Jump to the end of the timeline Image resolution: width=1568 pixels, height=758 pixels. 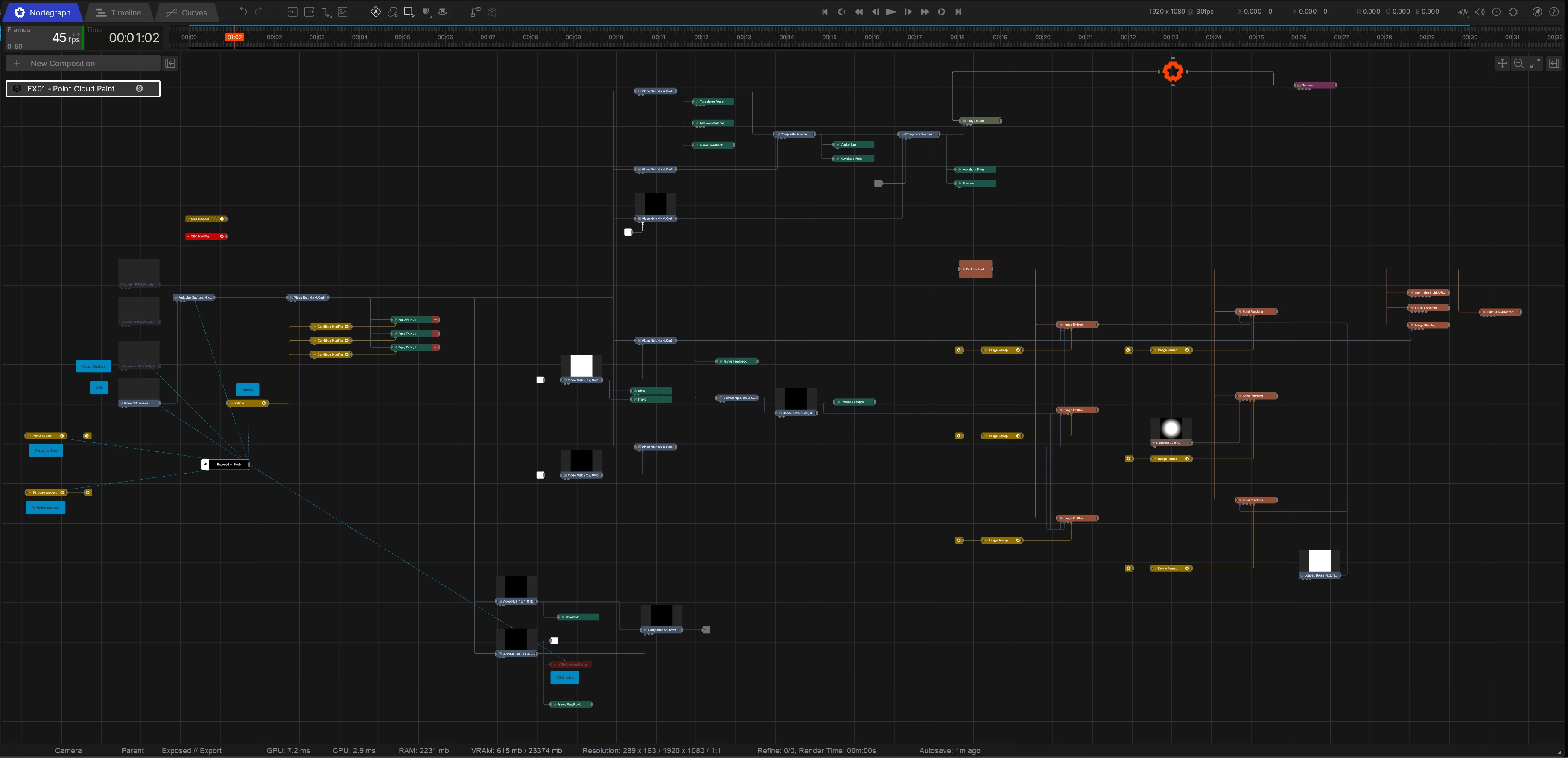click(958, 12)
